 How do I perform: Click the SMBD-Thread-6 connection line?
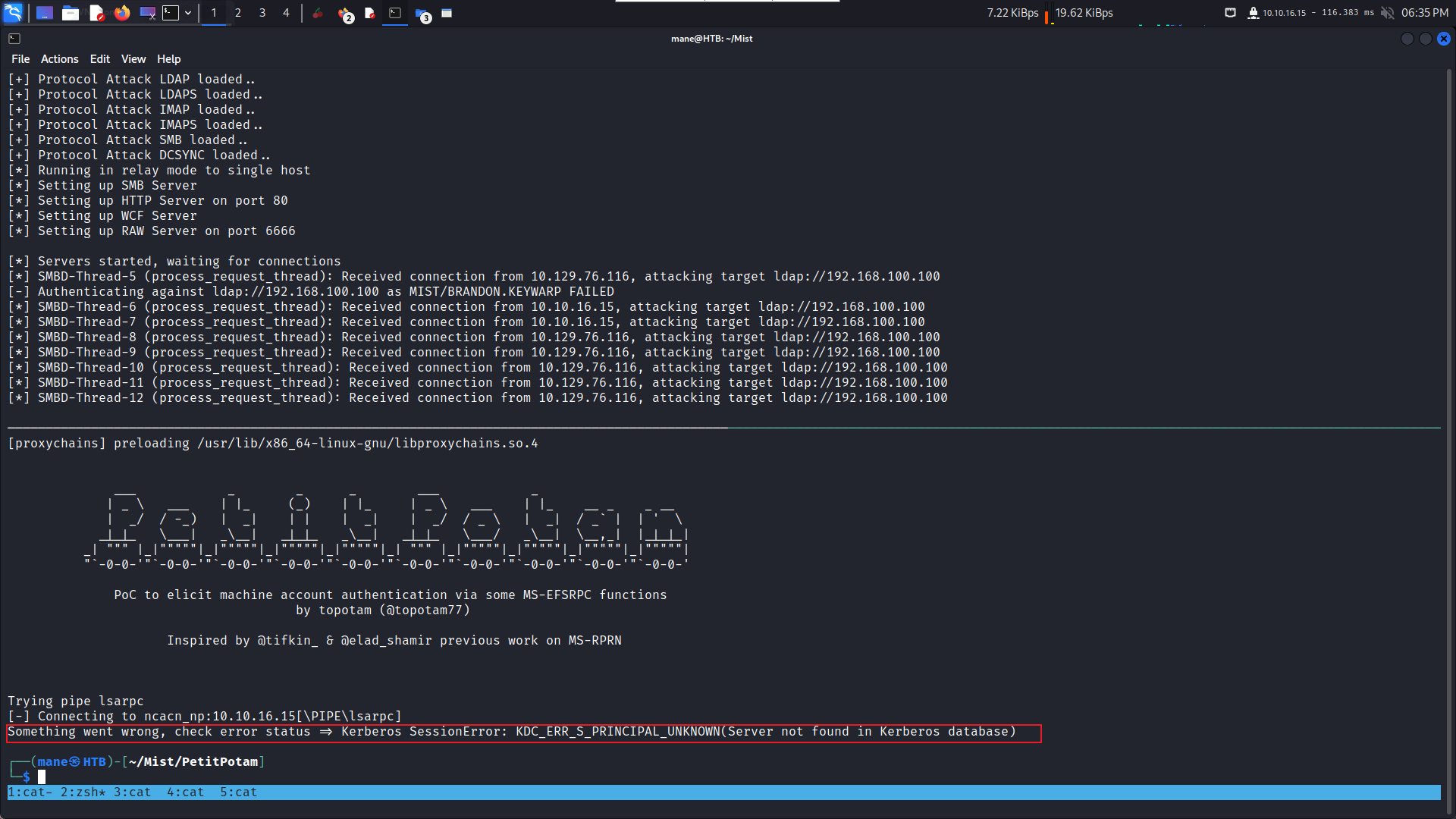coord(466,307)
